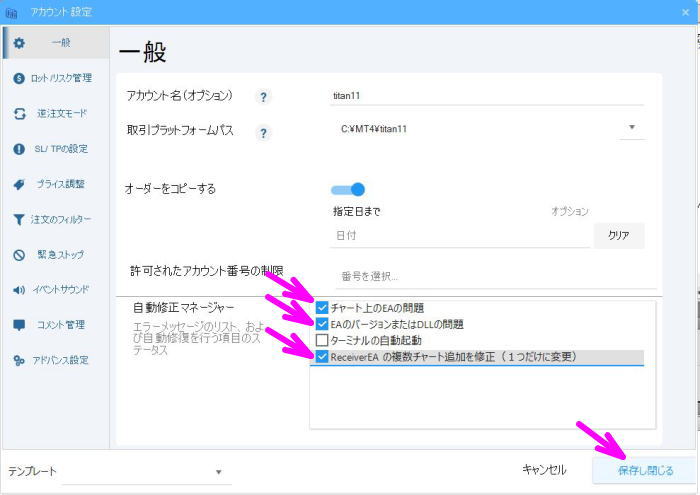Uncheck チャート上のEAの問題 checkbox
Image resolution: width=700 pixels, height=495 pixels.
322,308
